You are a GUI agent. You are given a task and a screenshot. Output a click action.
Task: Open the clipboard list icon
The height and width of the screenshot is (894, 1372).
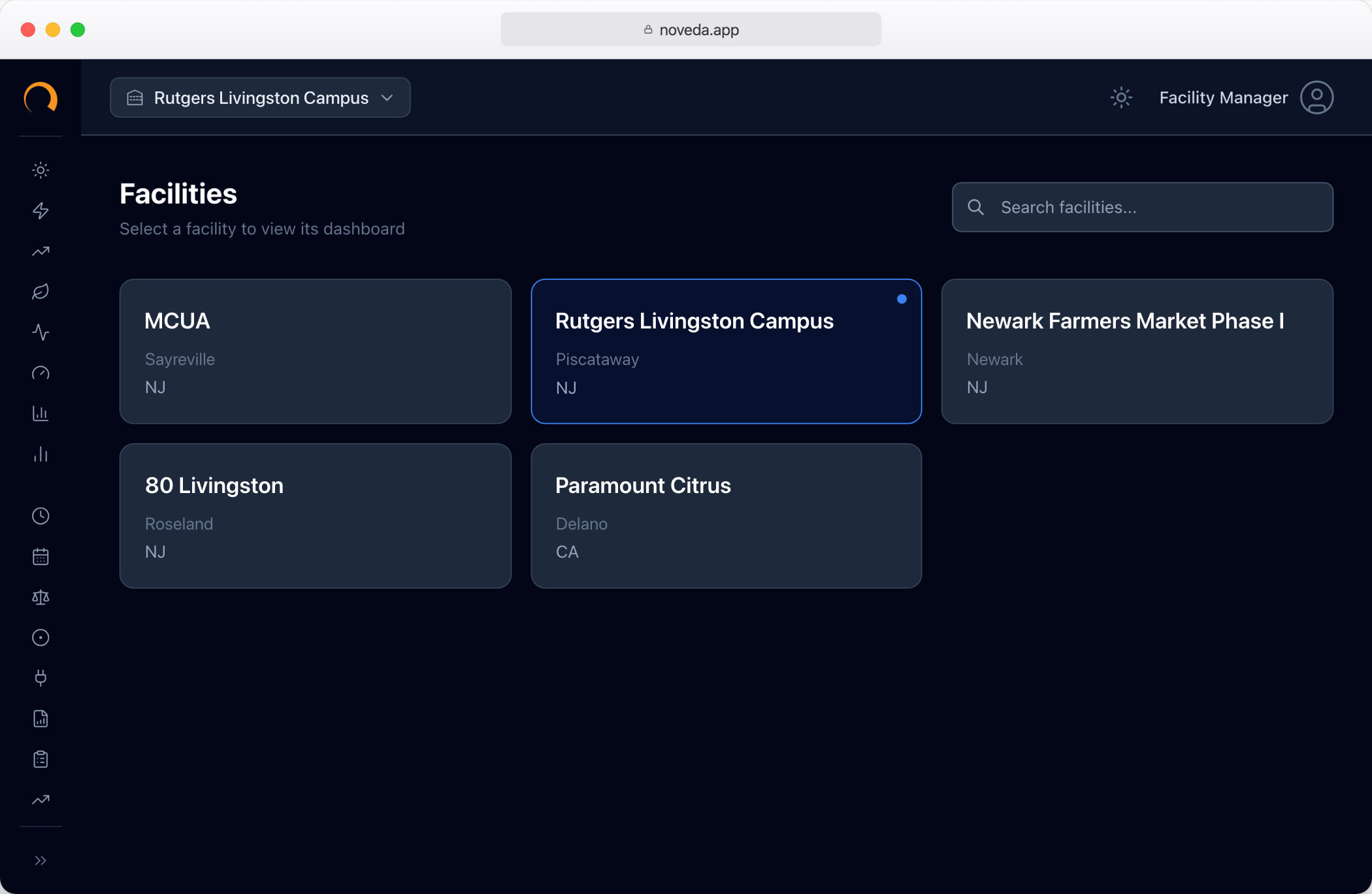pos(41,759)
